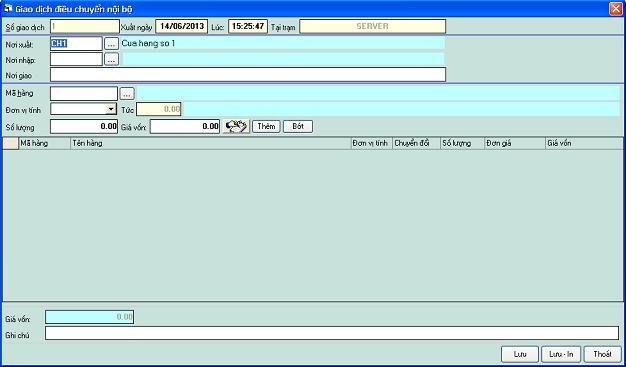Image resolution: width=626 pixels, height=367 pixels.
Task: Click the Mã hàng column header
Action: tap(45, 143)
